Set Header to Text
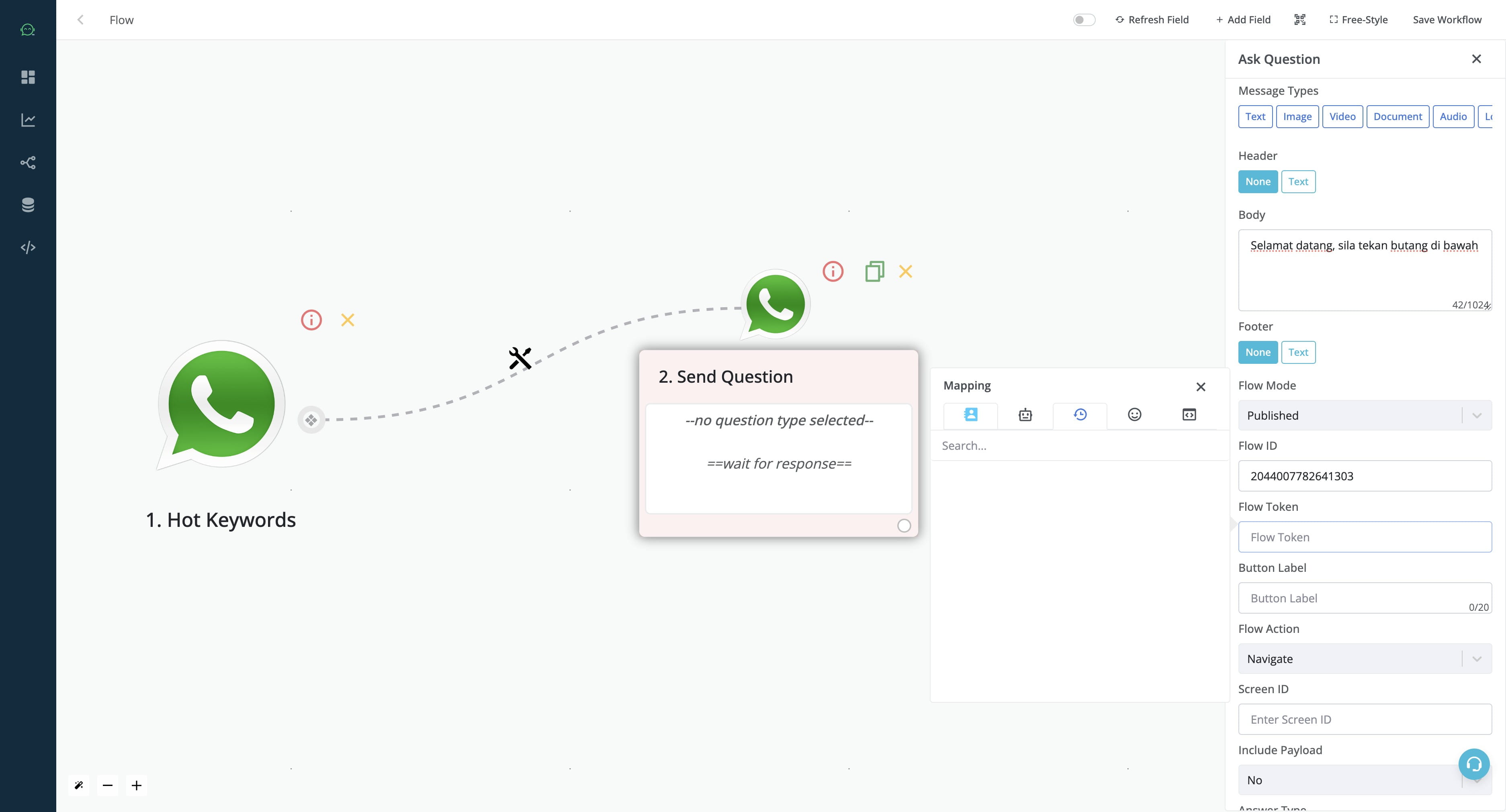Viewport: 1506px width, 812px height. tap(1298, 182)
